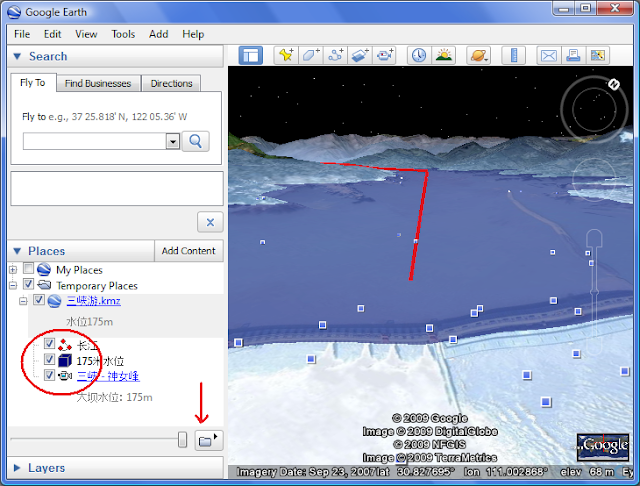Open the Edit menu
This screenshot has width=640, height=486.
click(x=53, y=34)
